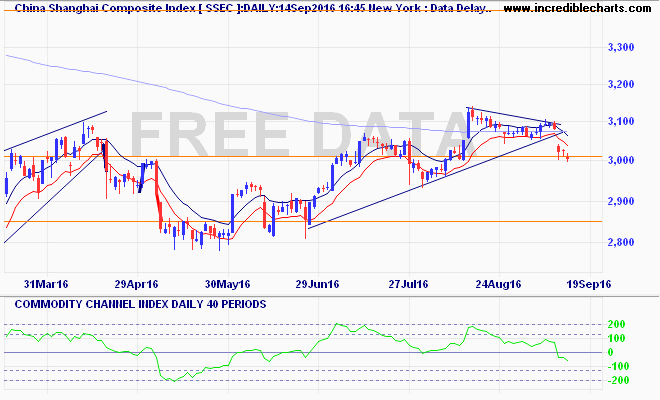Screen dimensions: 660x400
Task: Click the Commodity Channel Index indicator title
Action: 140,304
